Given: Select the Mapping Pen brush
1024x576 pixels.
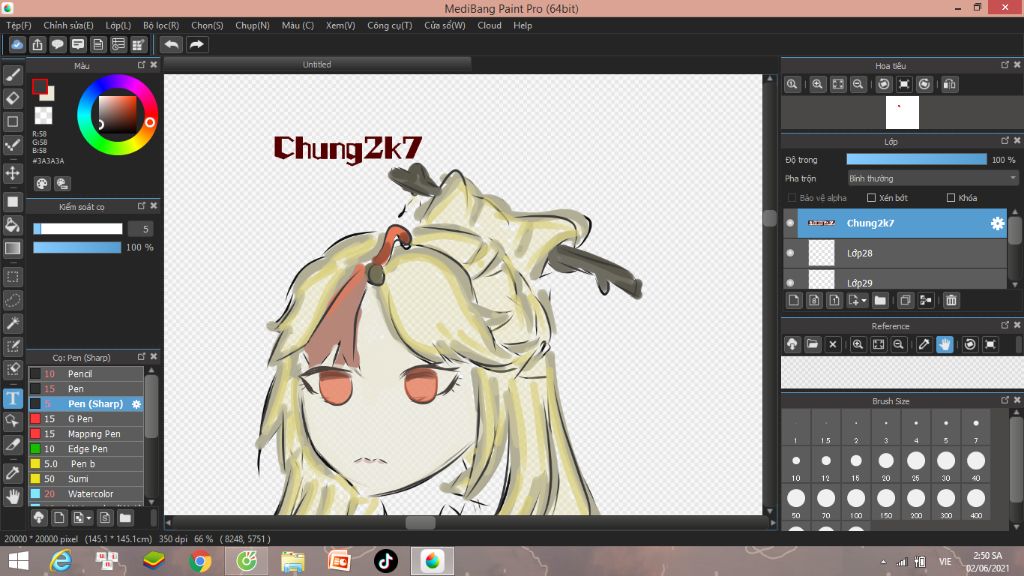Looking at the screenshot, I should tap(86, 434).
